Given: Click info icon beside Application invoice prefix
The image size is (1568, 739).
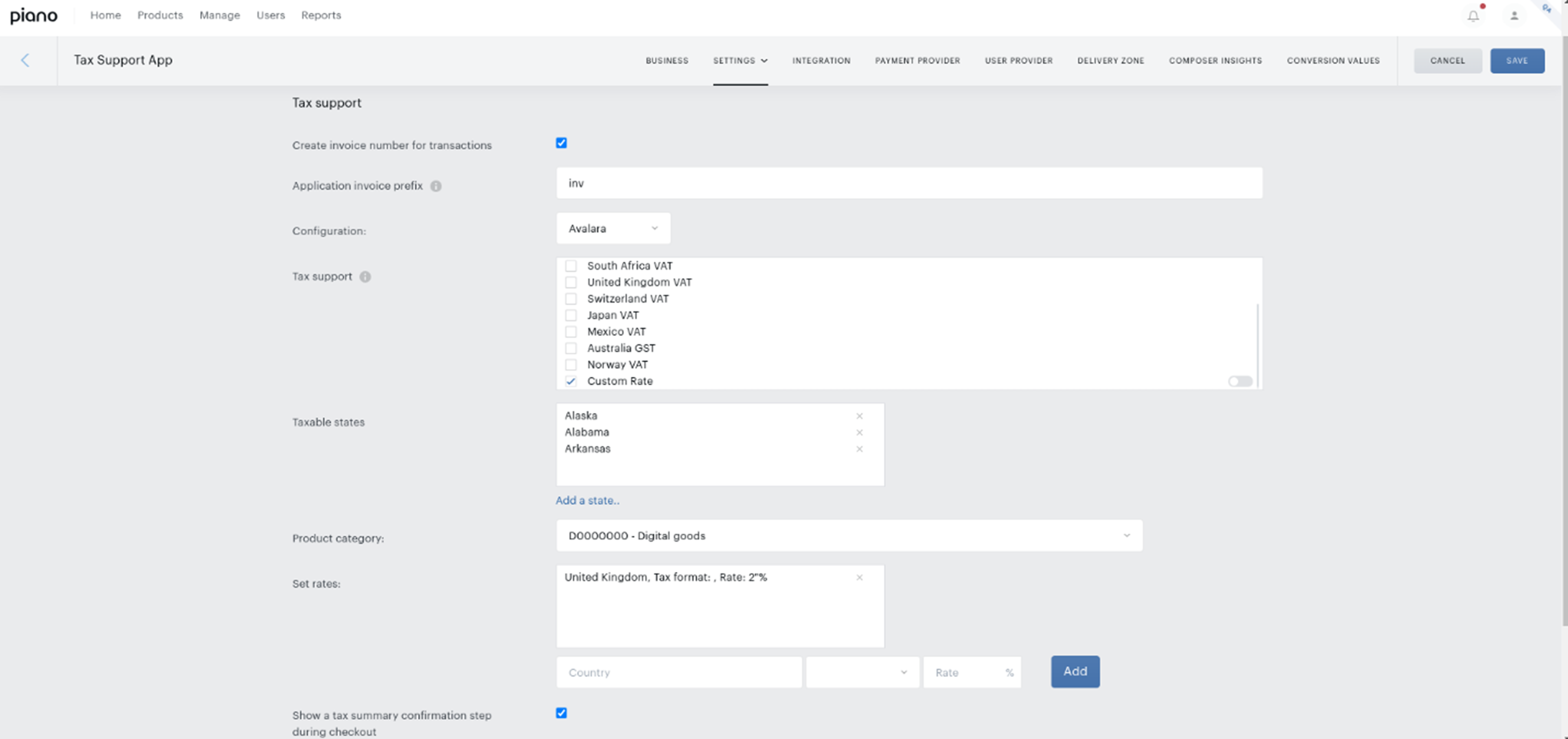Looking at the screenshot, I should (x=436, y=186).
